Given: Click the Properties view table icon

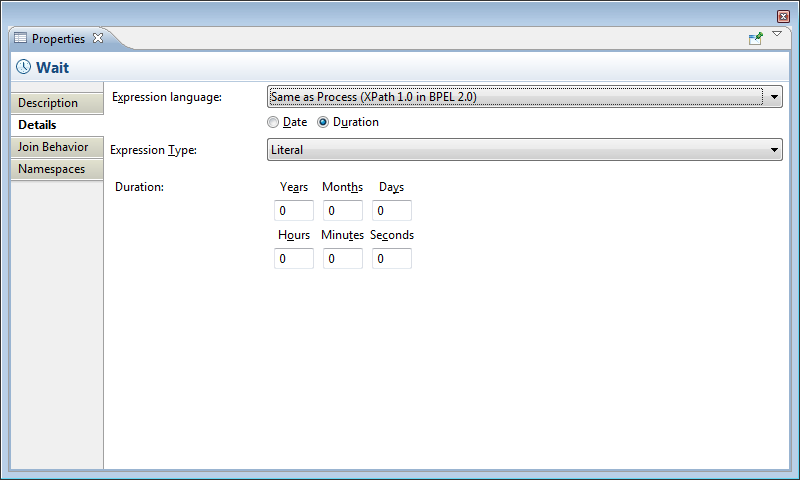Looking at the screenshot, I should [20, 39].
